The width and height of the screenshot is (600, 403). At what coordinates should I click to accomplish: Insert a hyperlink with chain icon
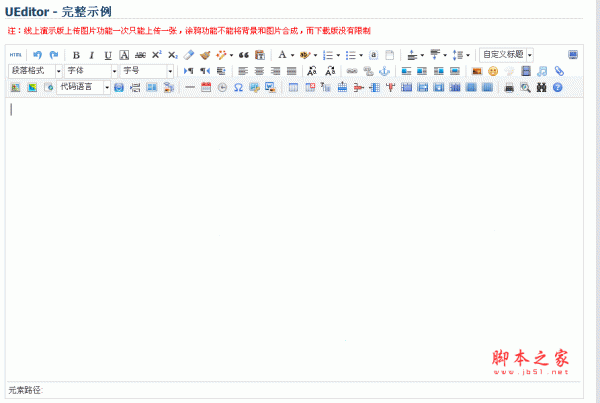click(352, 71)
